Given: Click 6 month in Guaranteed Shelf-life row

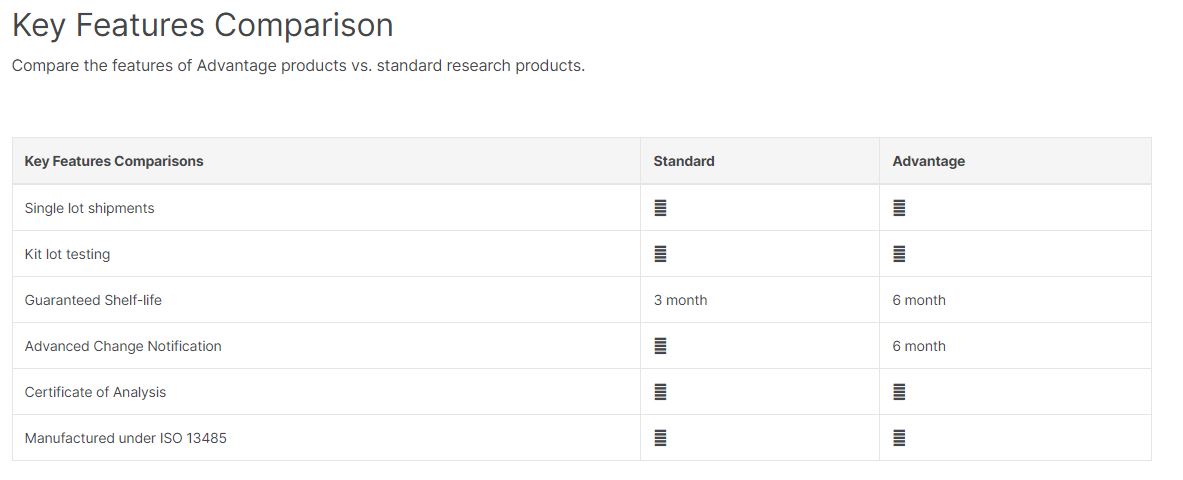Looking at the screenshot, I should [919, 300].
